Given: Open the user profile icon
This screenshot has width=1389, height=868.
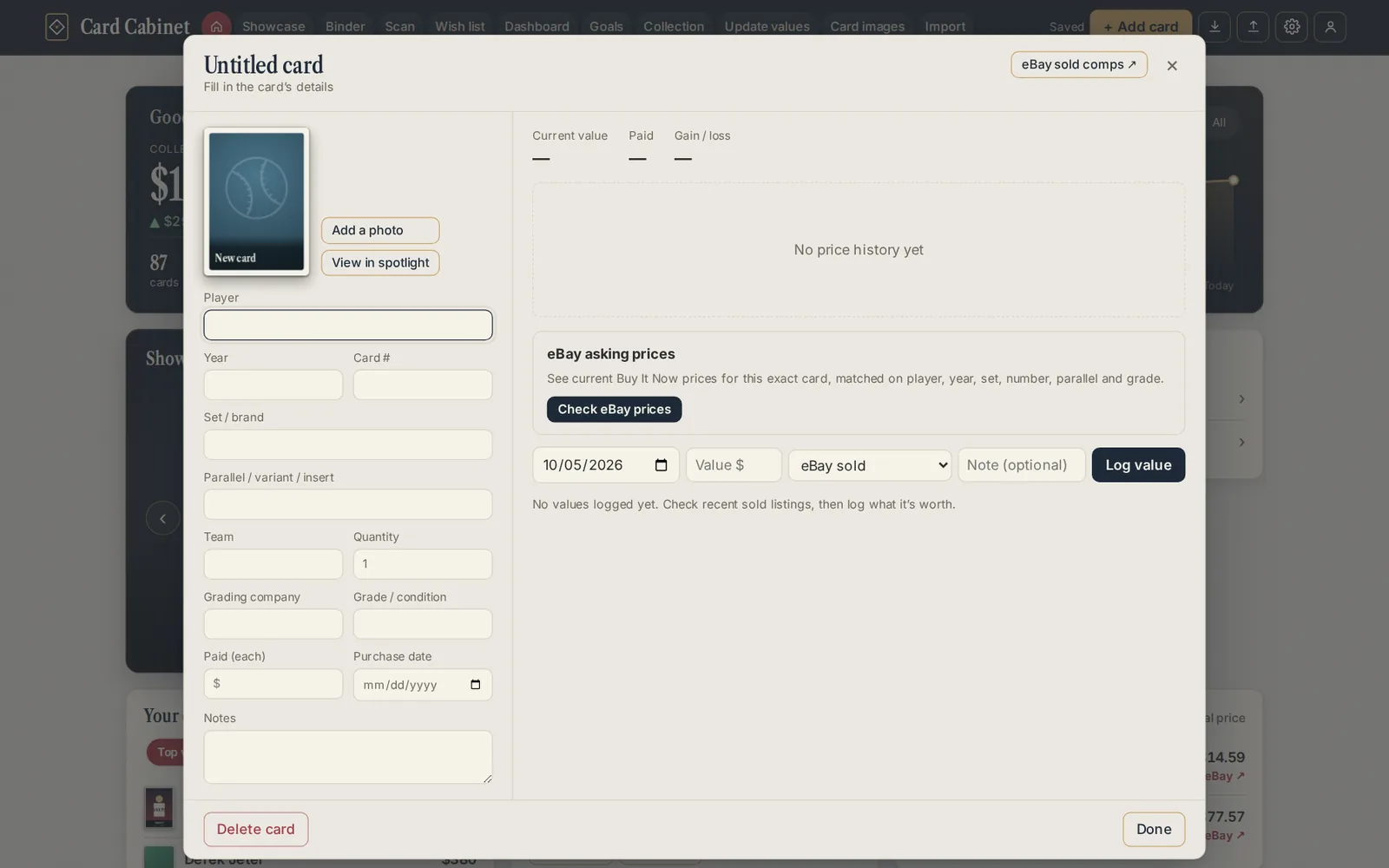Looking at the screenshot, I should [1330, 27].
